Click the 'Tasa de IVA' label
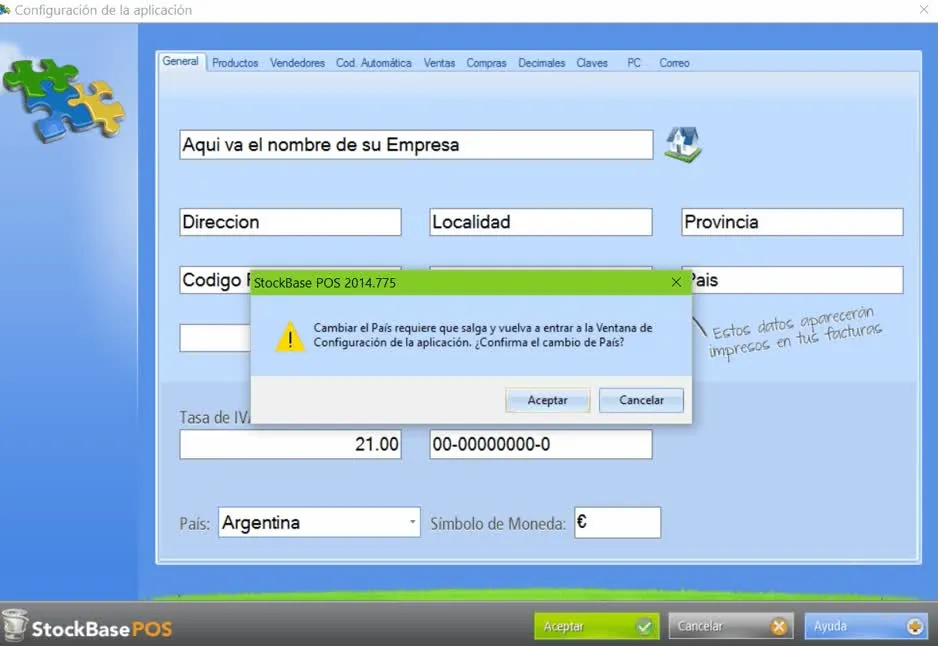The width and height of the screenshot is (938, 646). coord(215,417)
